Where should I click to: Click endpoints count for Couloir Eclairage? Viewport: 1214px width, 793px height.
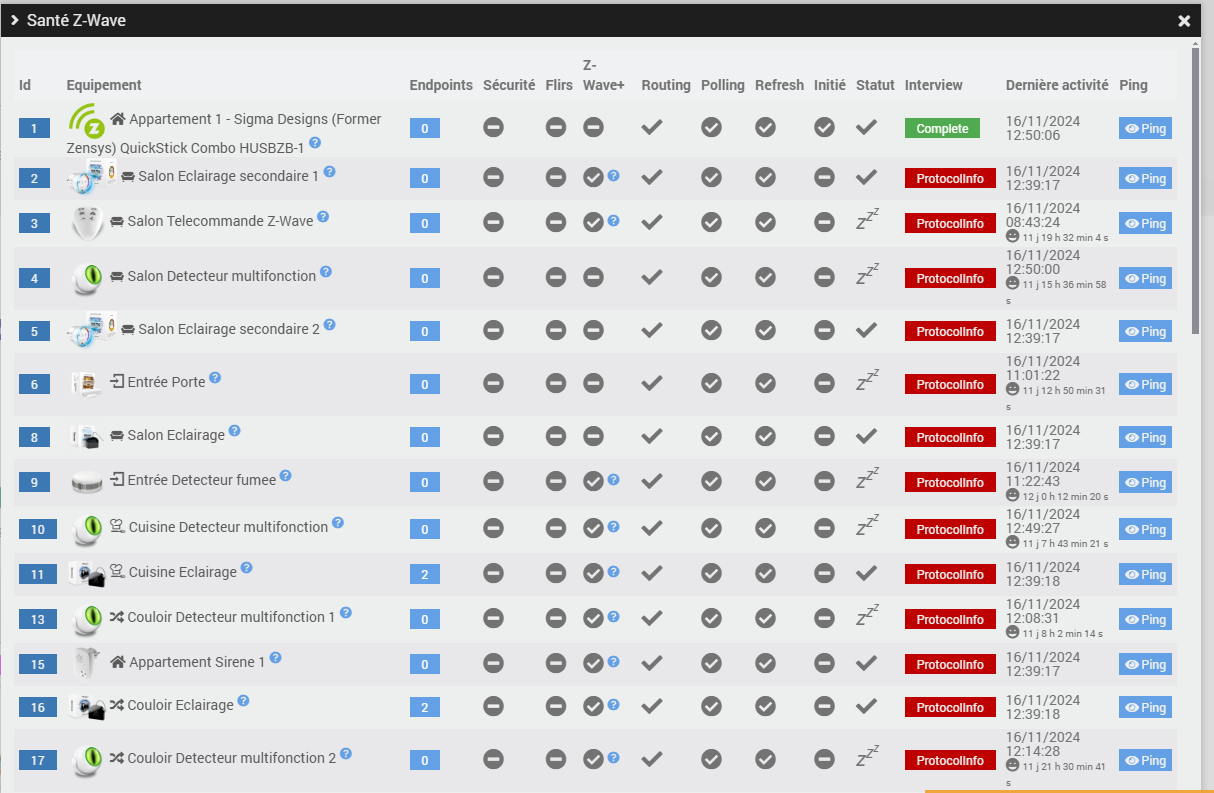pos(424,707)
